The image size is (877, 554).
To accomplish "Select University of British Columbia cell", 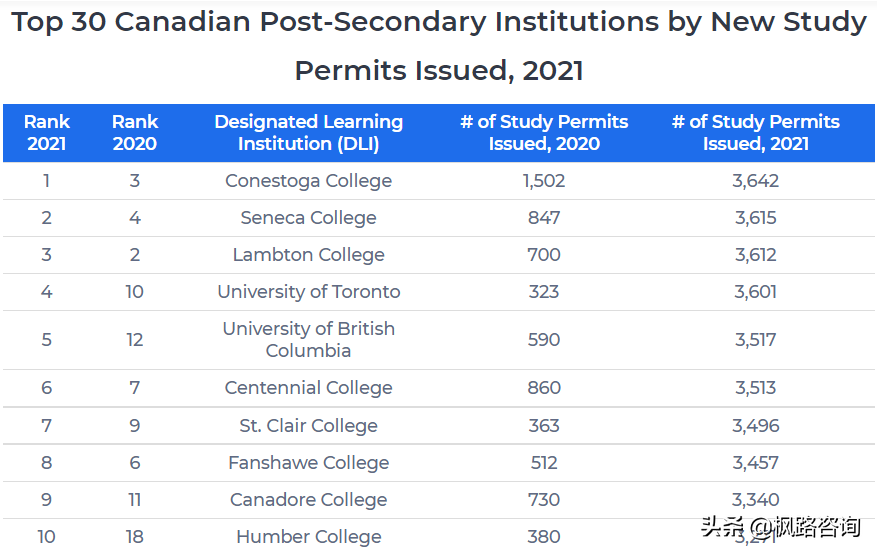I will (308, 340).
